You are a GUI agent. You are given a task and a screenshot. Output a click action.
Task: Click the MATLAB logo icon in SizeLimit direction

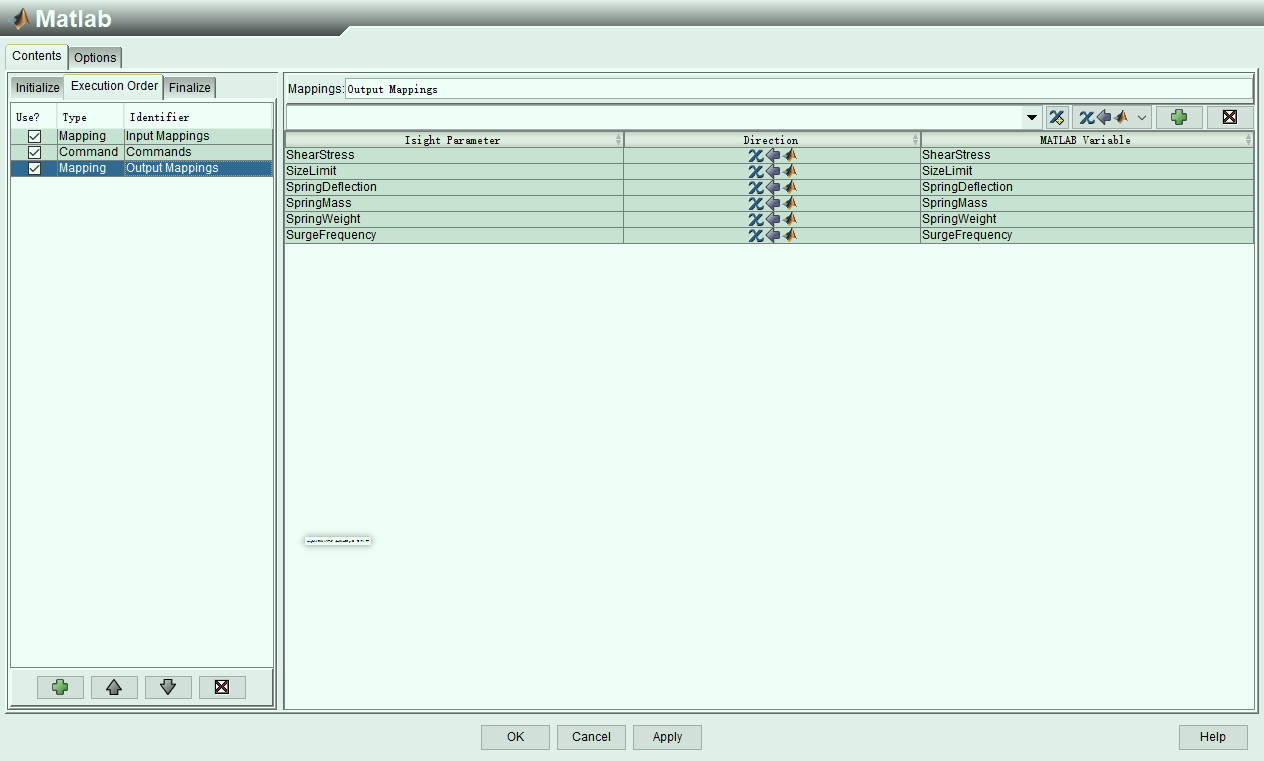[x=790, y=171]
